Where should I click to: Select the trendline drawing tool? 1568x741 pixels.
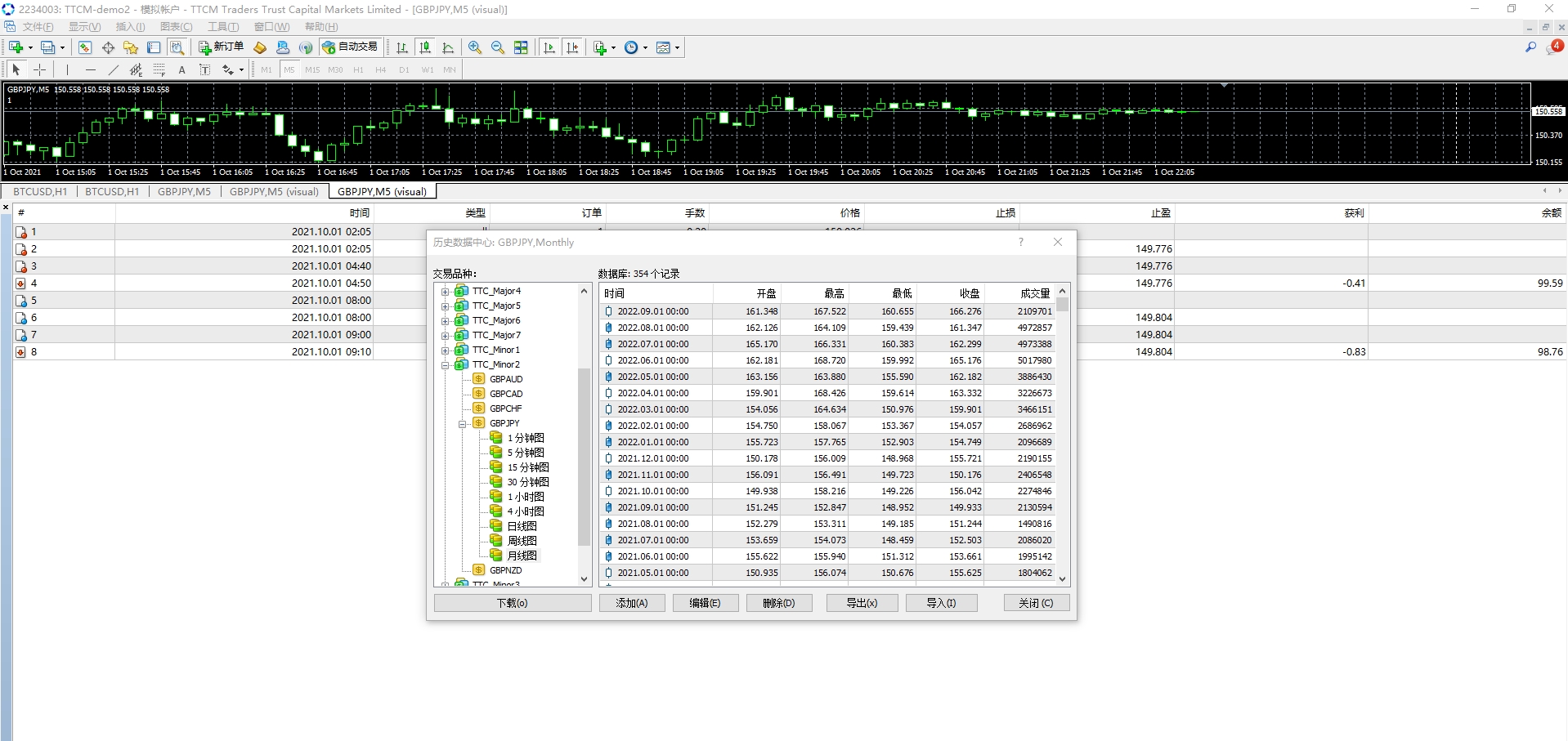tap(114, 70)
